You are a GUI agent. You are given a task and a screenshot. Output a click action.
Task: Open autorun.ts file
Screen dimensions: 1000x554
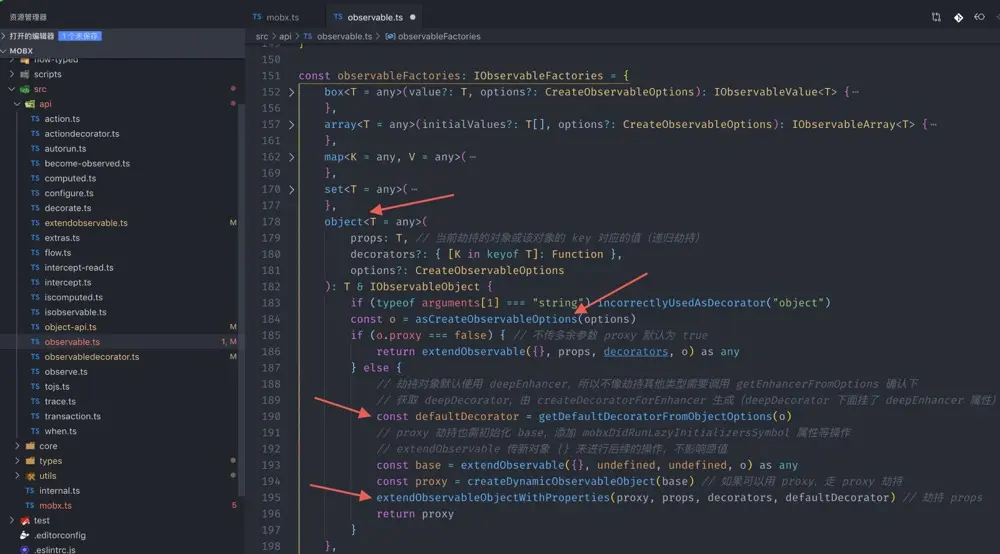[65, 149]
